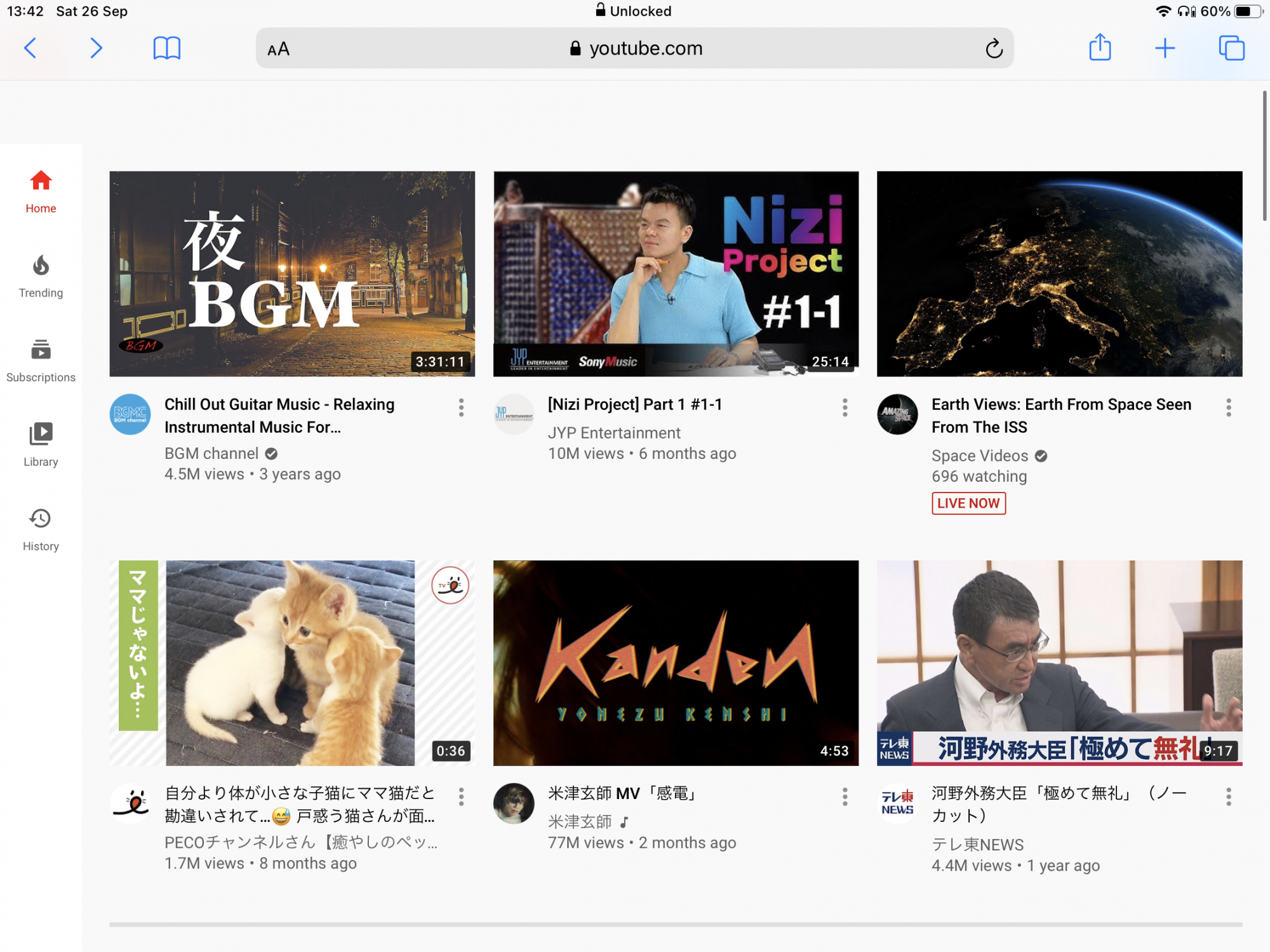Open Safari bookmarks book icon
Viewport: 1270px width, 952px height.
point(167,48)
